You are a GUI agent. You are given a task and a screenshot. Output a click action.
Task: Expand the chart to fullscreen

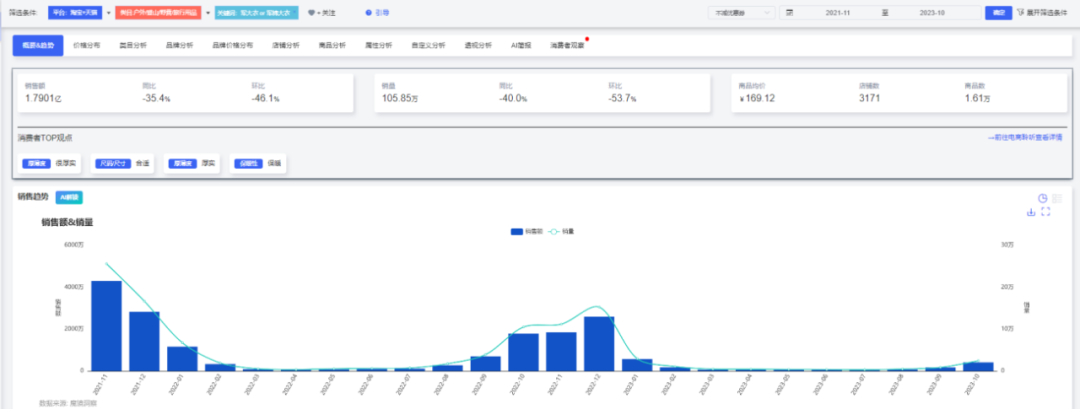tap(1045, 212)
